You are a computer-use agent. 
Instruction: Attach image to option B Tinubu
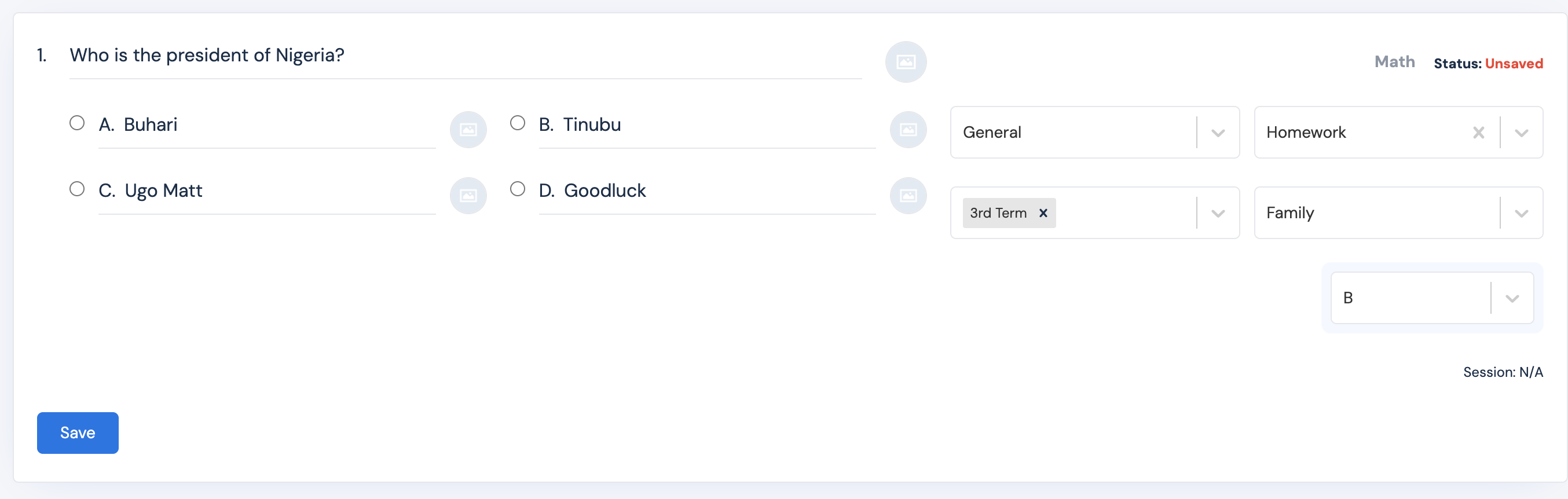[908, 130]
